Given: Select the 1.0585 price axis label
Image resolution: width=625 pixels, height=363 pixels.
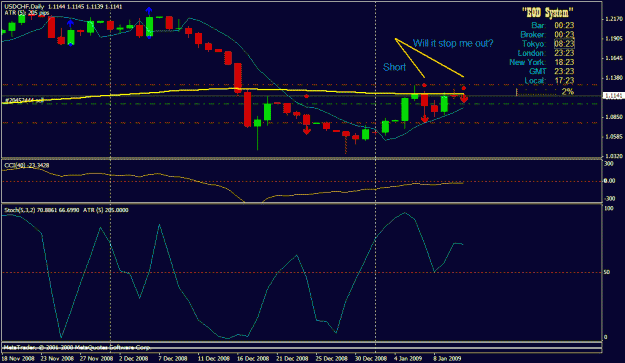Looking at the screenshot, I should (x=614, y=137).
